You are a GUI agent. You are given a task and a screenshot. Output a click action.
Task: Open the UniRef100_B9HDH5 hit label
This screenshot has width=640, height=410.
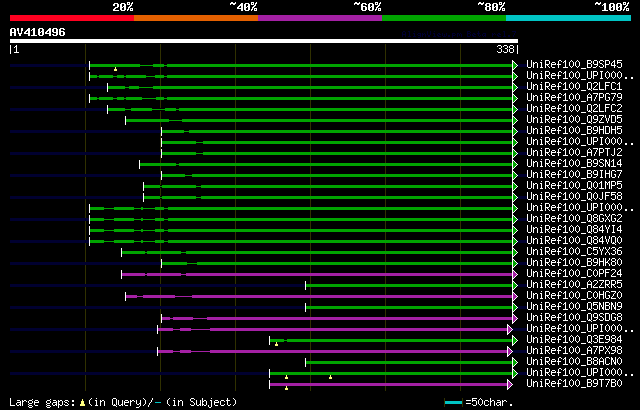point(574,131)
